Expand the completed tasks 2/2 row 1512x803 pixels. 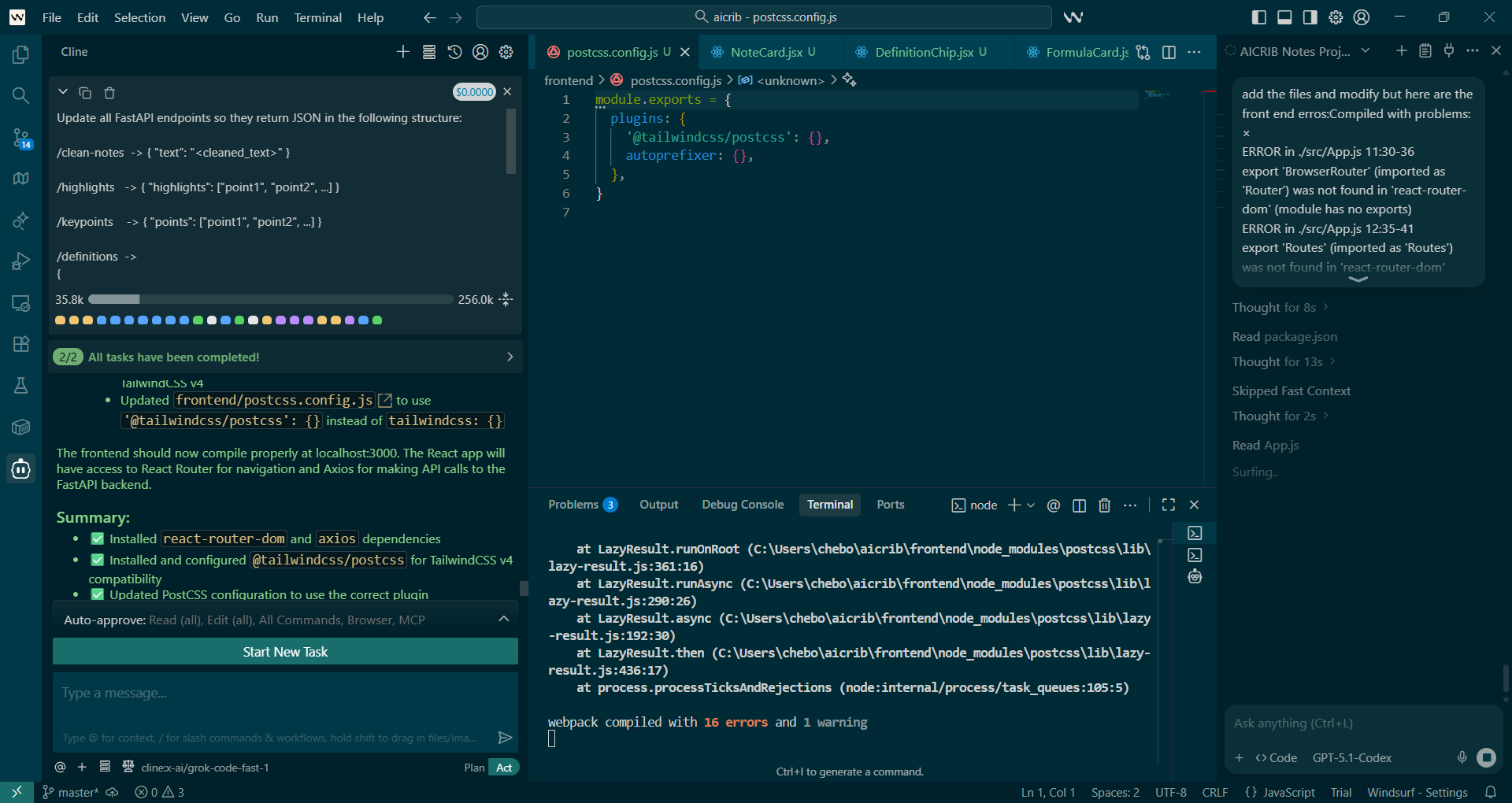coord(285,357)
